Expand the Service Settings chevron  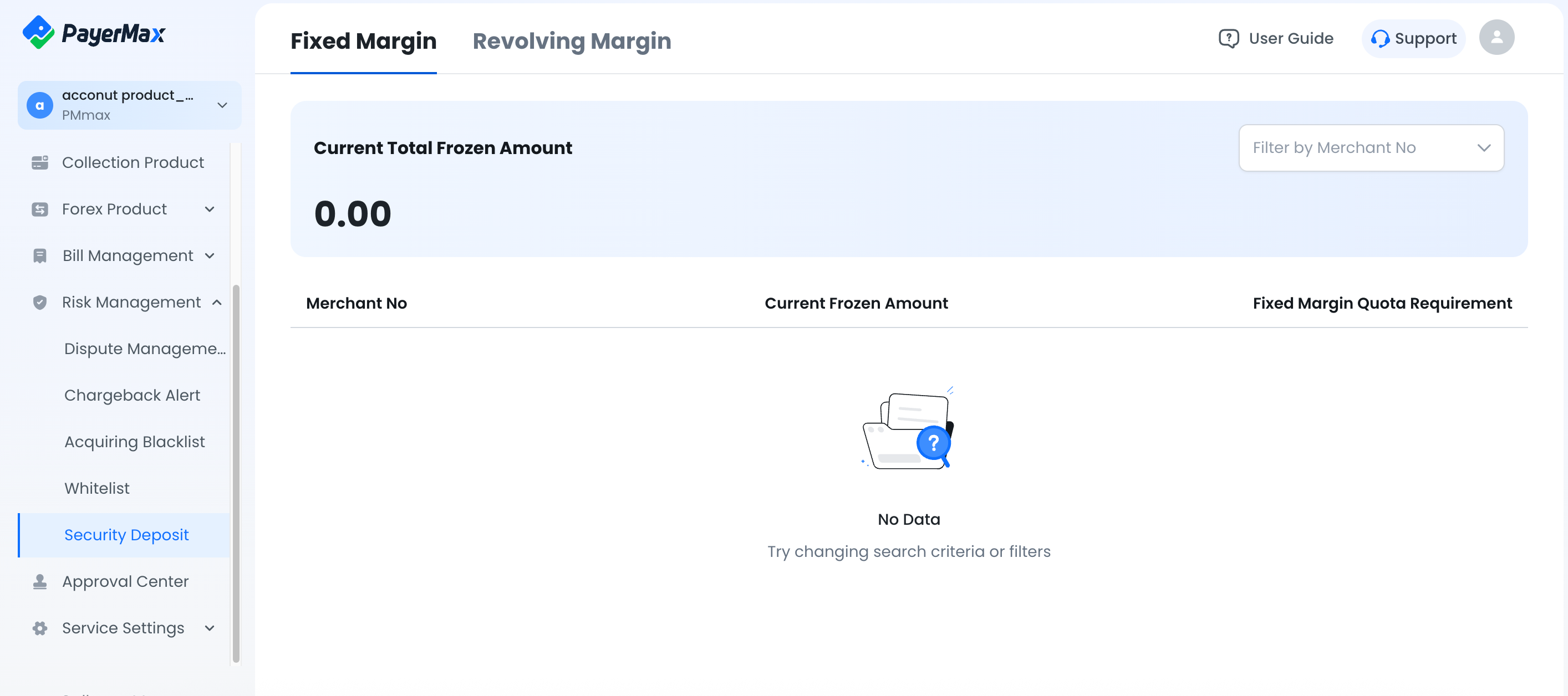coord(210,628)
